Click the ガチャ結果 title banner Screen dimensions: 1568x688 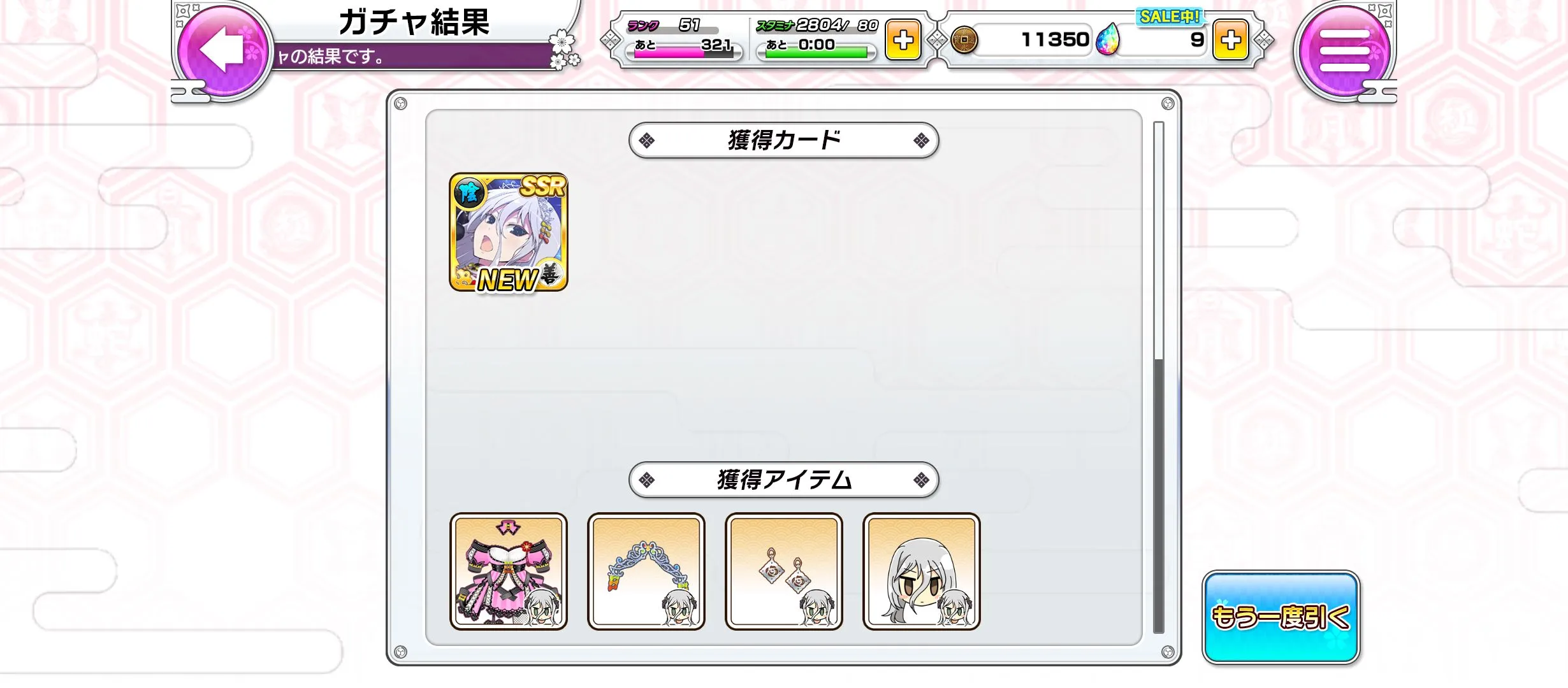tap(414, 22)
